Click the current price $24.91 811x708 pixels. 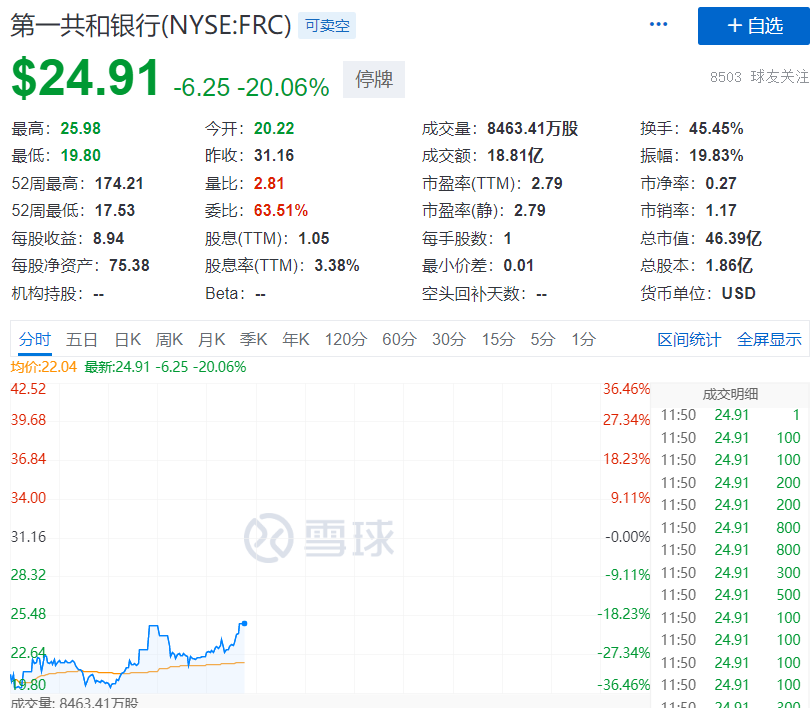click(85, 78)
